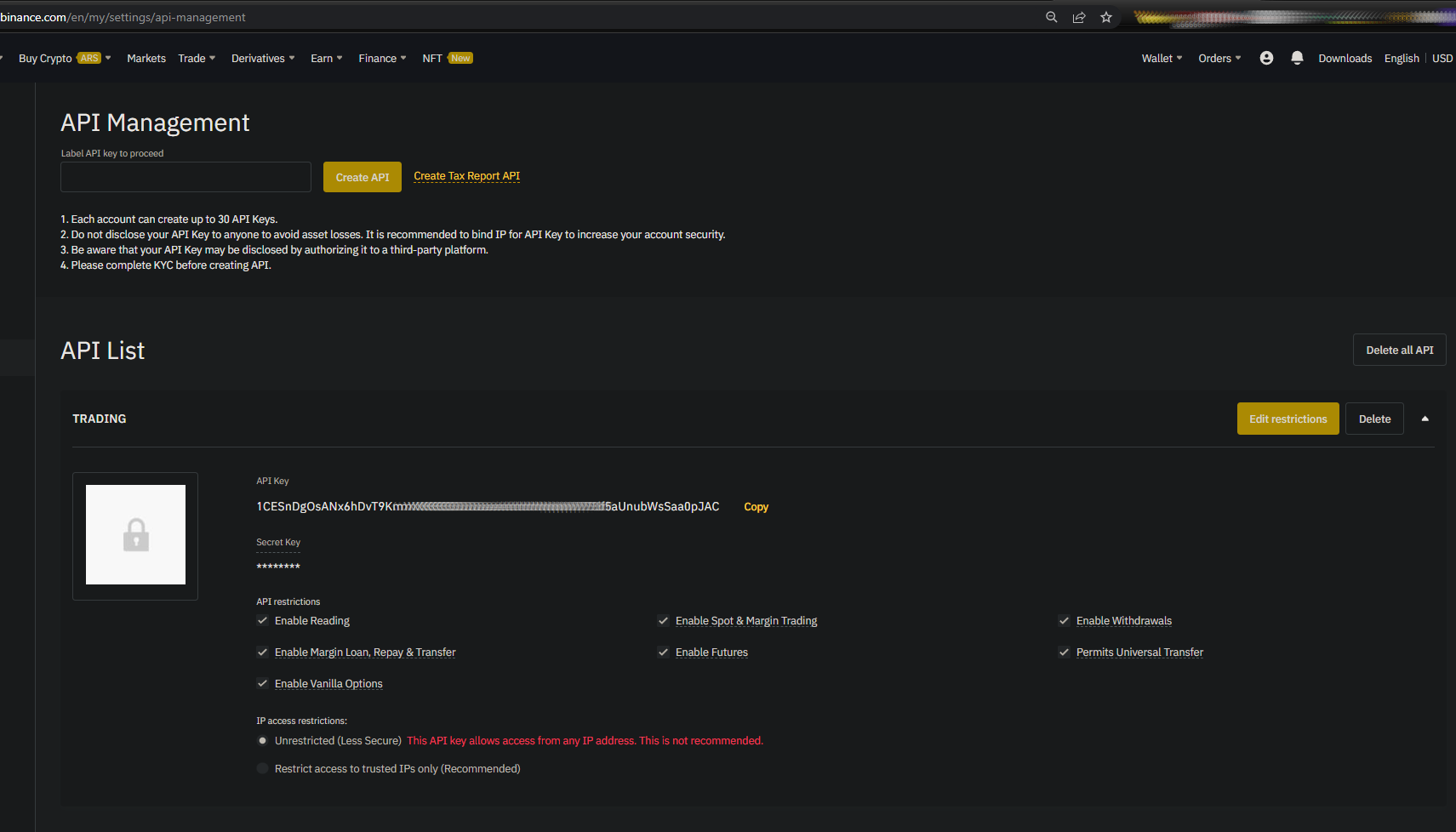Viewport: 1456px width, 832px height.
Task: Click the share page icon in address bar
Action: point(1078,17)
